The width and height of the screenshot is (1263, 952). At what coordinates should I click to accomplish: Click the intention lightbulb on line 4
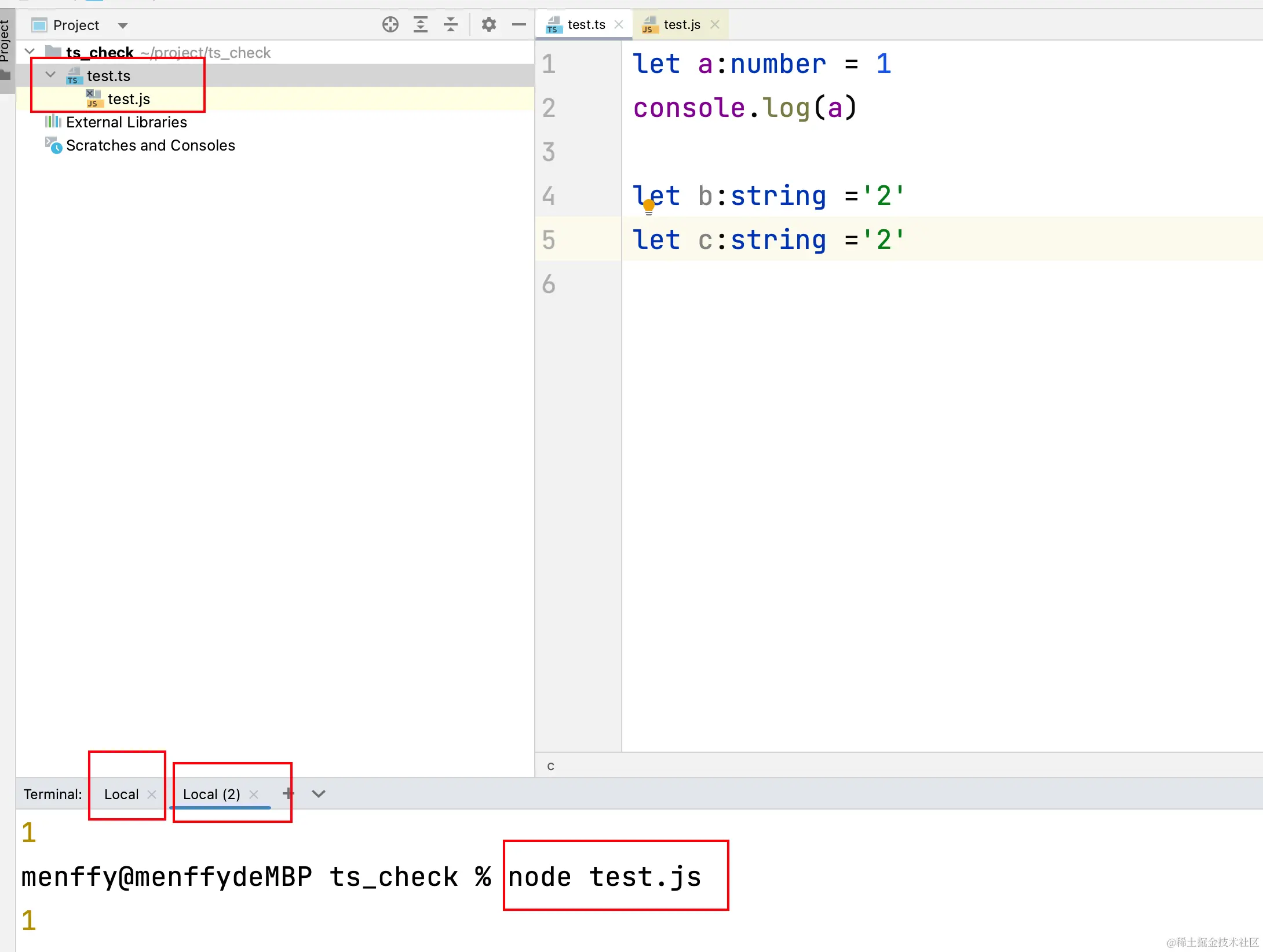coord(649,206)
